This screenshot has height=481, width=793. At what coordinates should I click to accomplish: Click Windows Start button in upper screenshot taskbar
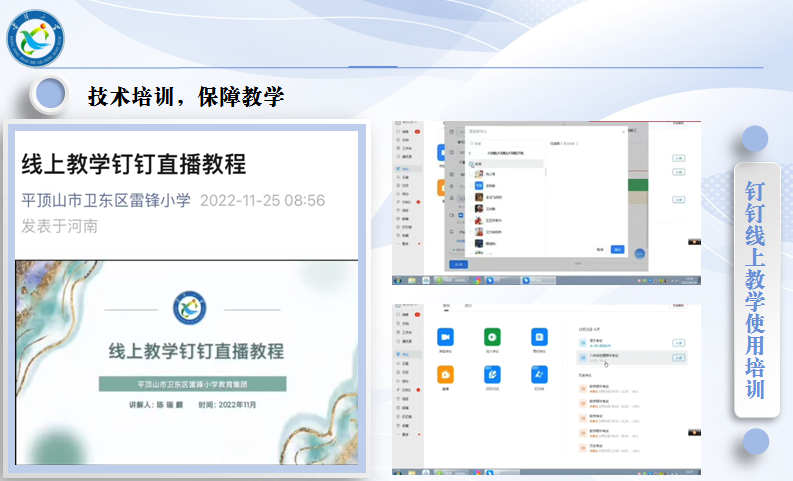pyautogui.click(x=397, y=280)
